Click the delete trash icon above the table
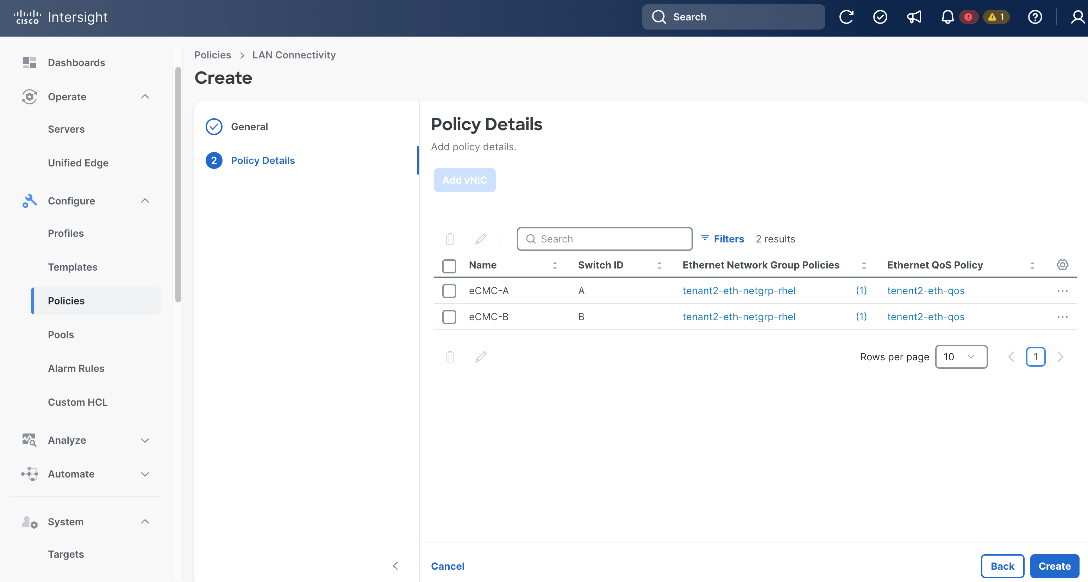The width and height of the screenshot is (1088, 582). pyautogui.click(x=450, y=239)
